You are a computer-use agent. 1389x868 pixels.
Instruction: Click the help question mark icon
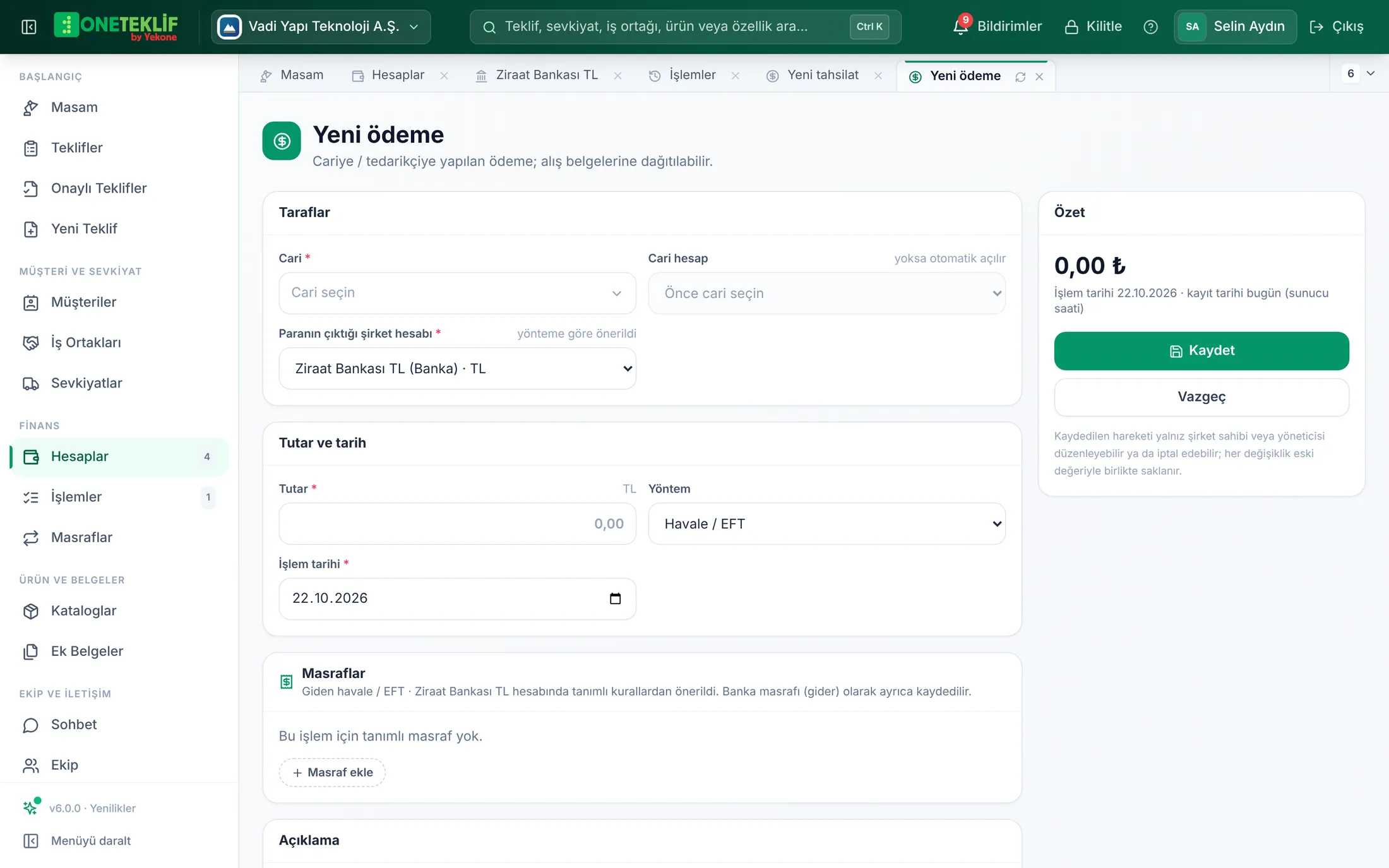[1150, 27]
